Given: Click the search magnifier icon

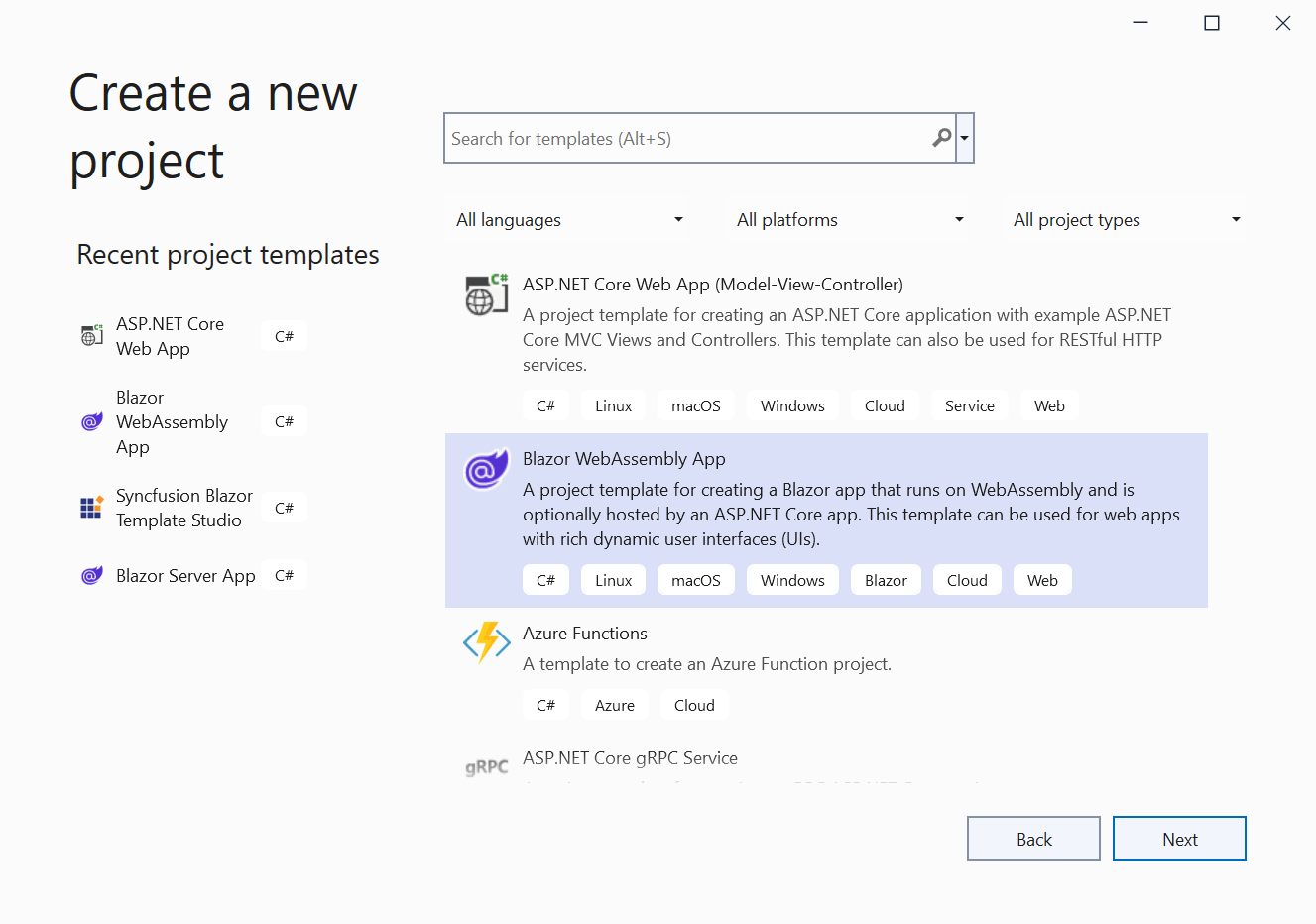Looking at the screenshot, I should [x=941, y=138].
